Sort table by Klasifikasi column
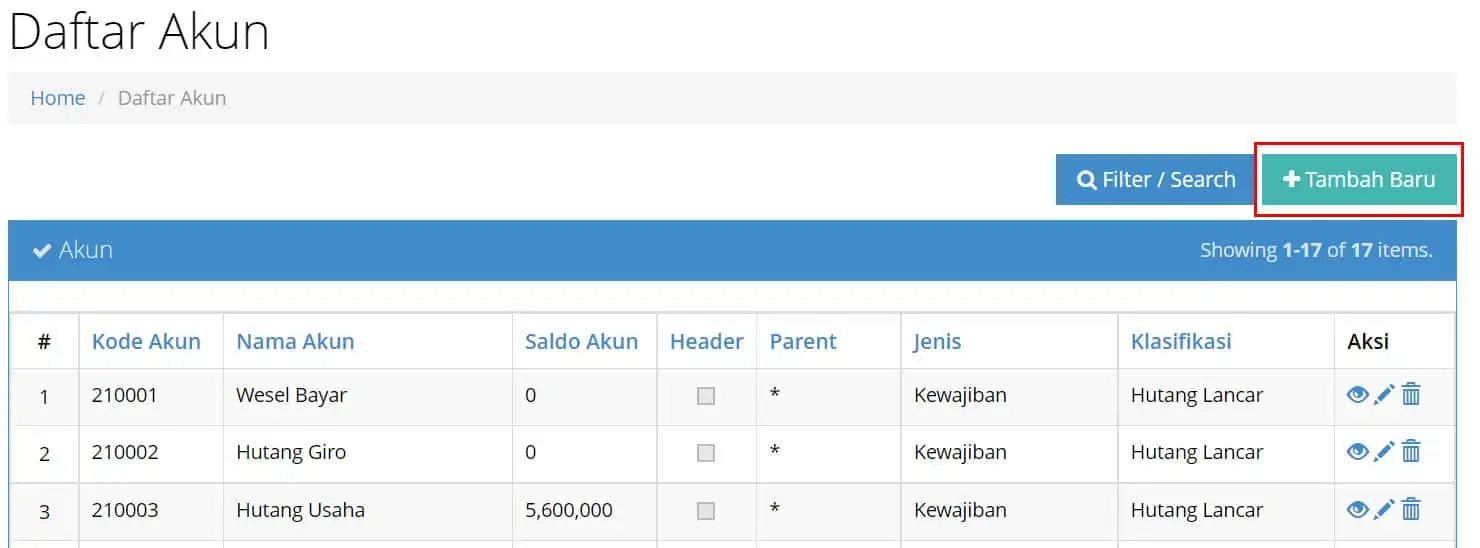Image resolution: width=1480 pixels, height=548 pixels. click(x=1181, y=341)
